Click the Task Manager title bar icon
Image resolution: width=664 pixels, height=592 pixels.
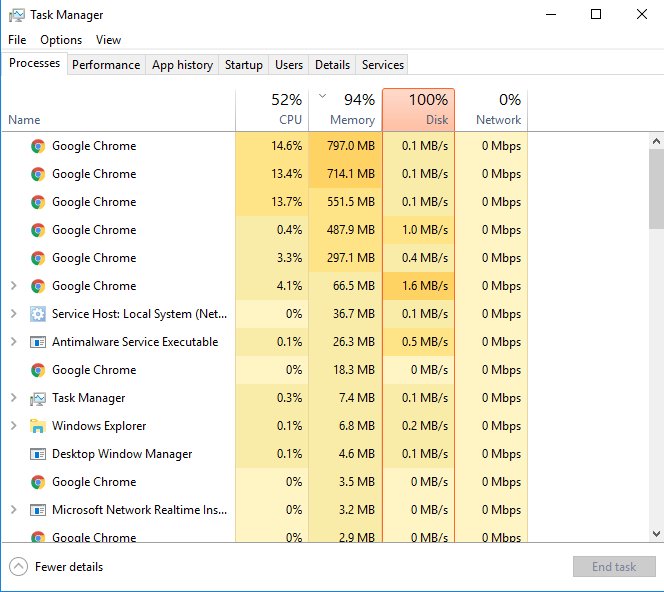point(17,15)
